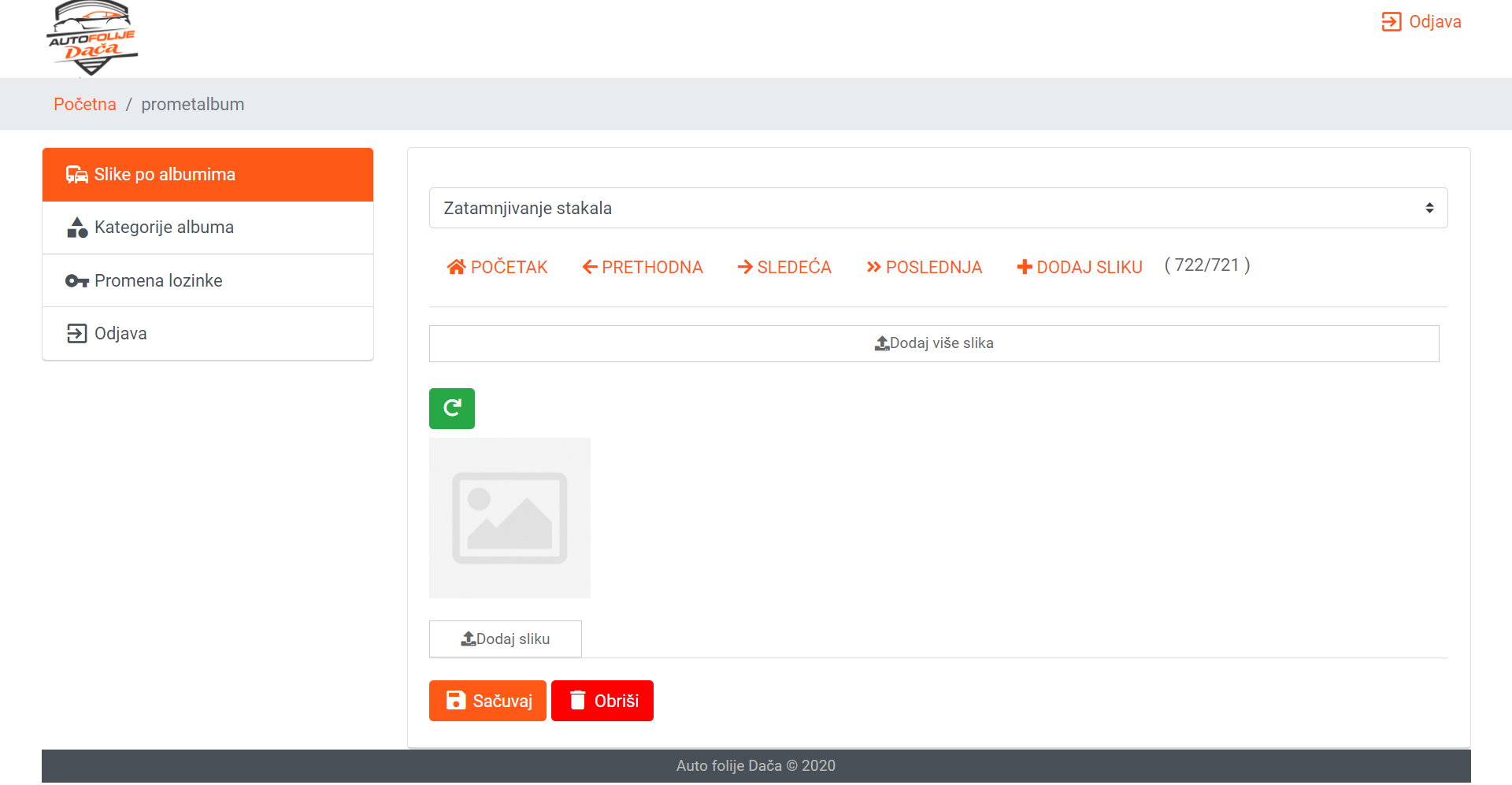
Task: Click the Dodaj više slika upload bar
Action: (934, 343)
